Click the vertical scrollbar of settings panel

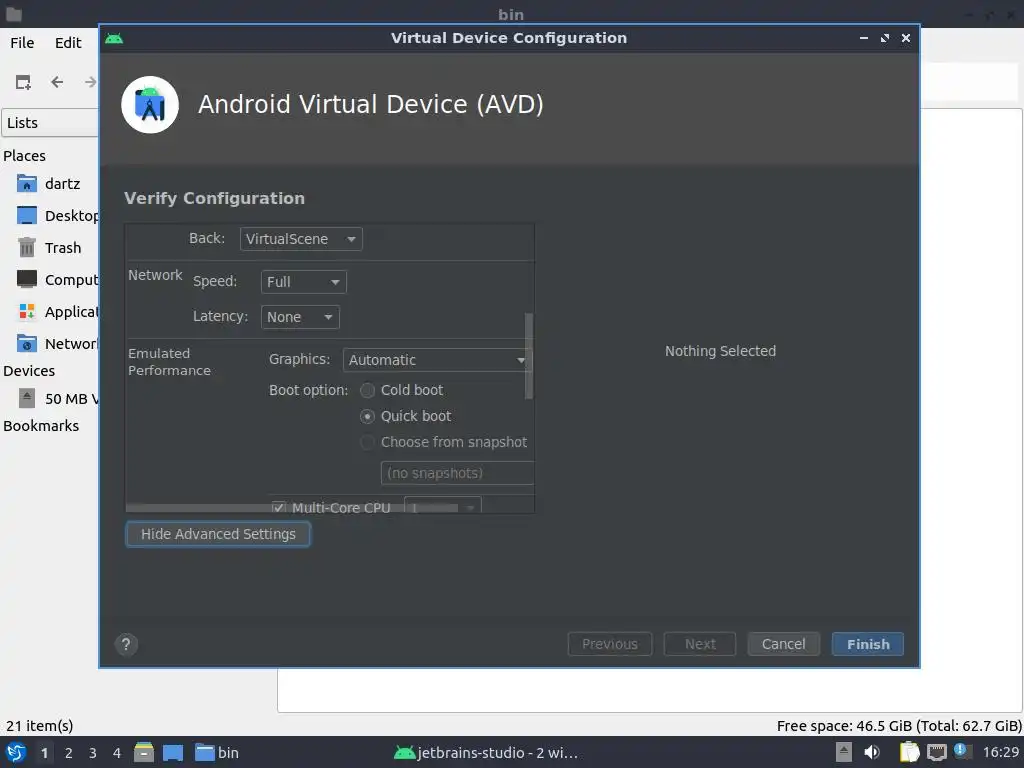(x=529, y=356)
